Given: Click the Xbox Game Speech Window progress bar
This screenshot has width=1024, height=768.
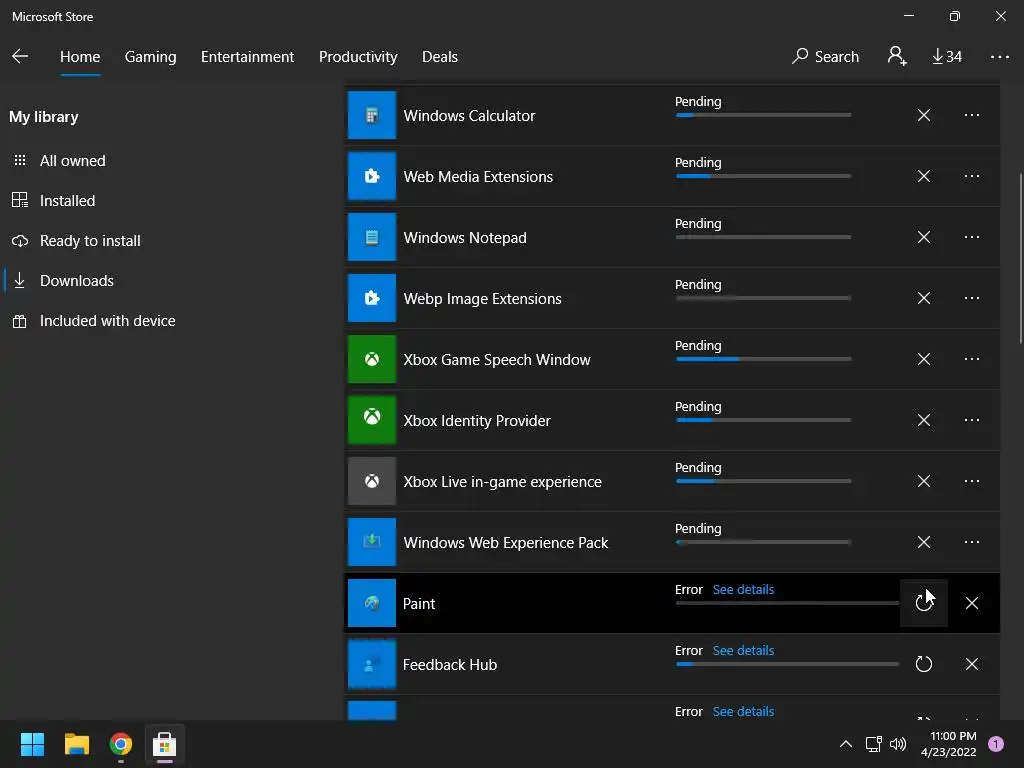Looking at the screenshot, I should point(763,359).
